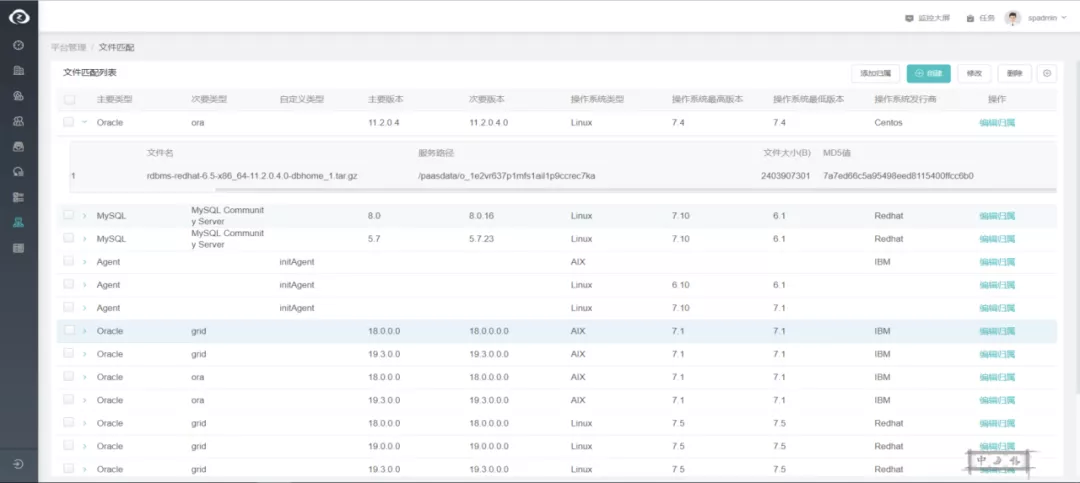Select the highlighted platform management sidebar icon
Screen dimensions: 1080x483
18,222
